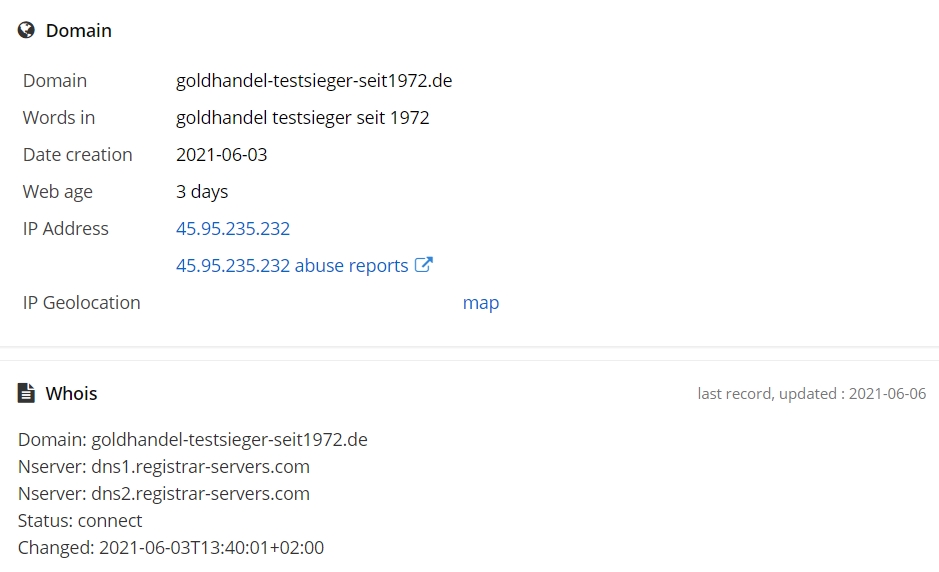Click the globe icon beside Domain heading
The width and height of the screenshot is (939, 572).
27,31
